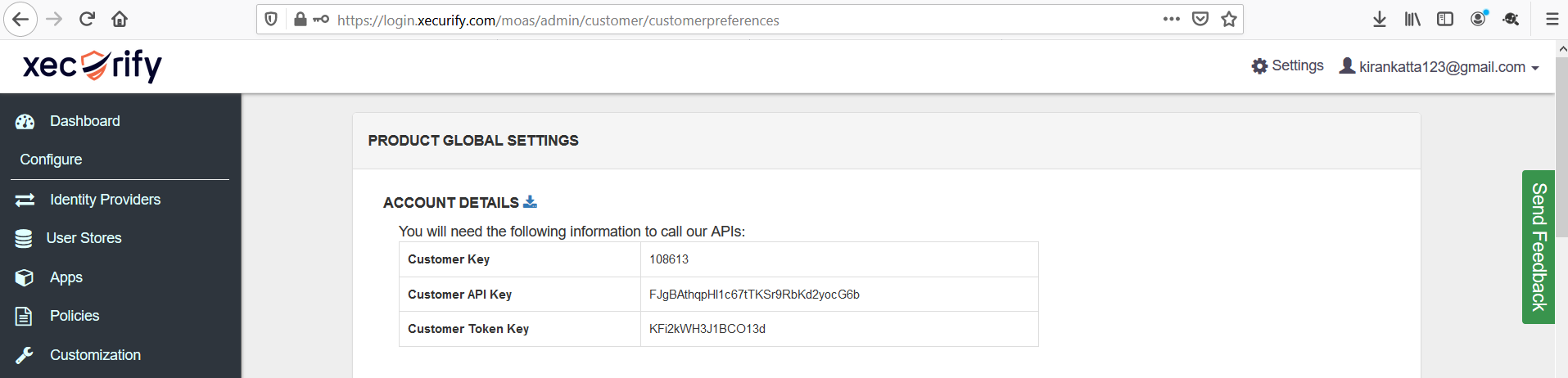Click the Xecurify logo
The image size is (1568, 378).
tap(93, 65)
